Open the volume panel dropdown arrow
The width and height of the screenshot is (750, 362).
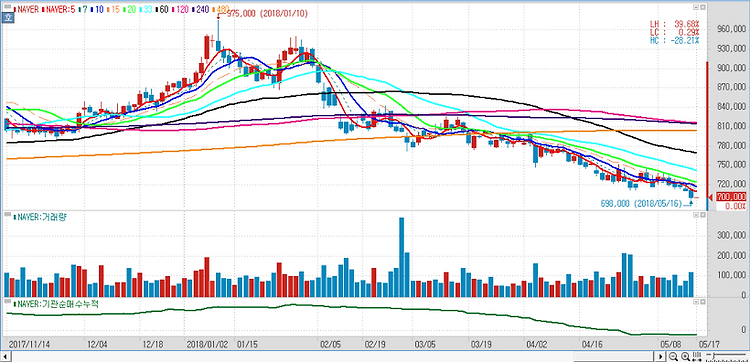(696, 215)
